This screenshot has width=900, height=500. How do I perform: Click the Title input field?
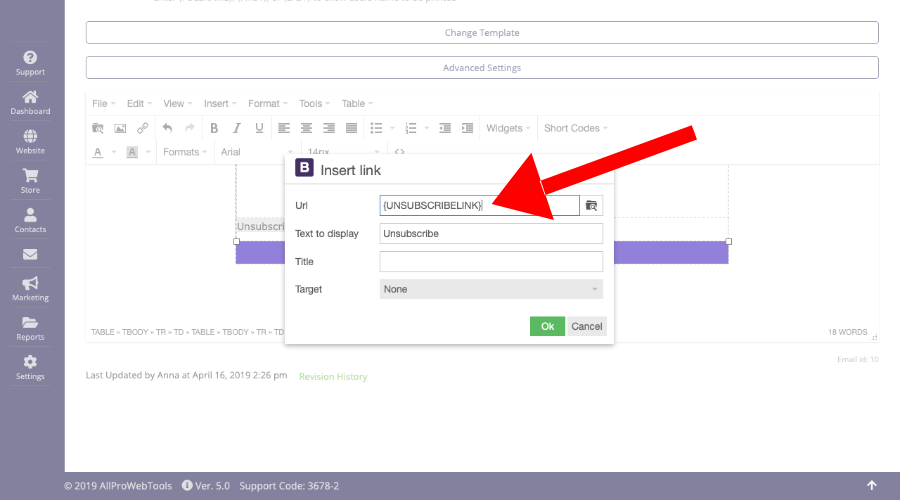click(x=491, y=261)
